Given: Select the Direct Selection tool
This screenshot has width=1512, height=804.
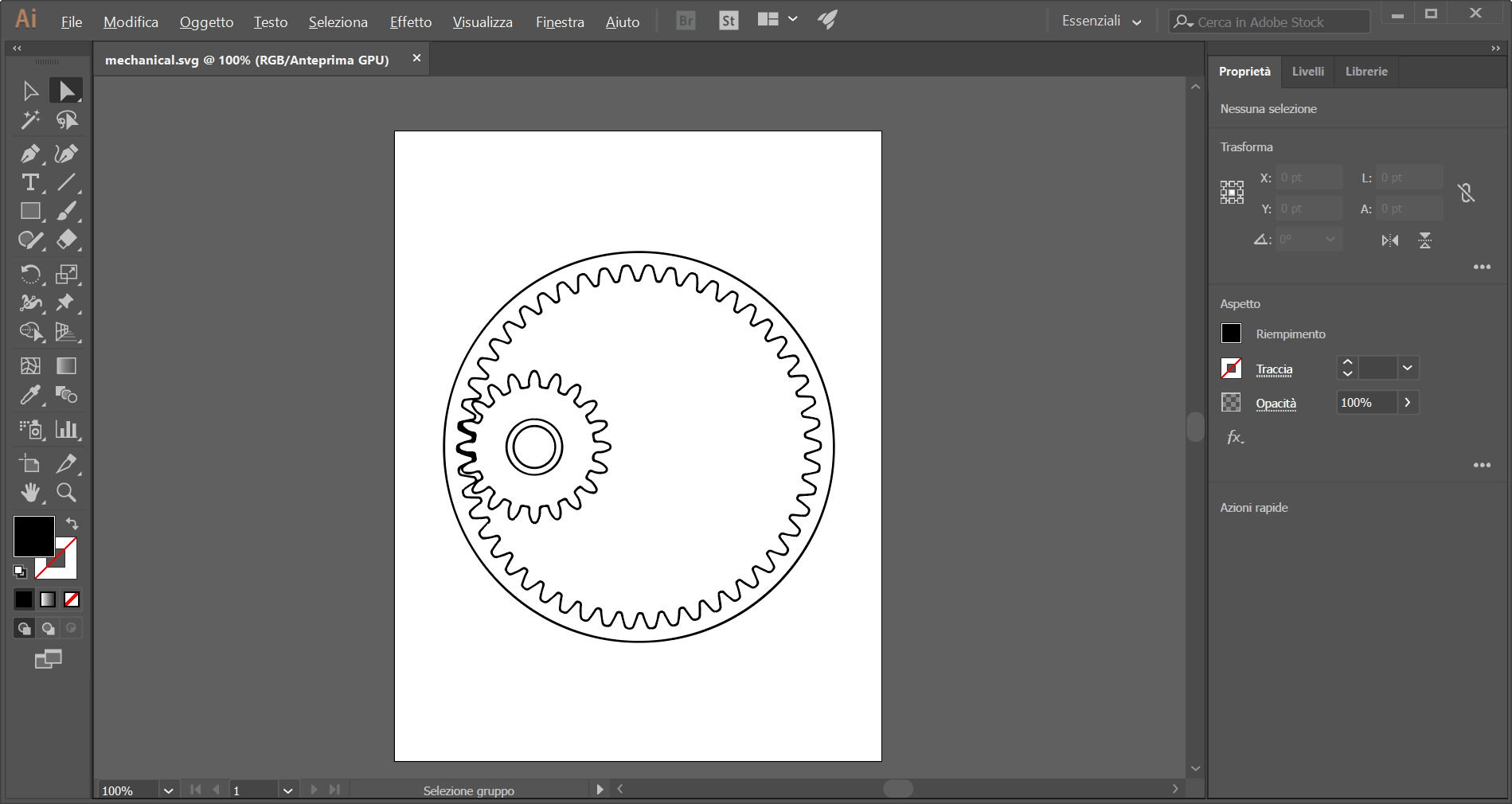Looking at the screenshot, I should 67,91.
